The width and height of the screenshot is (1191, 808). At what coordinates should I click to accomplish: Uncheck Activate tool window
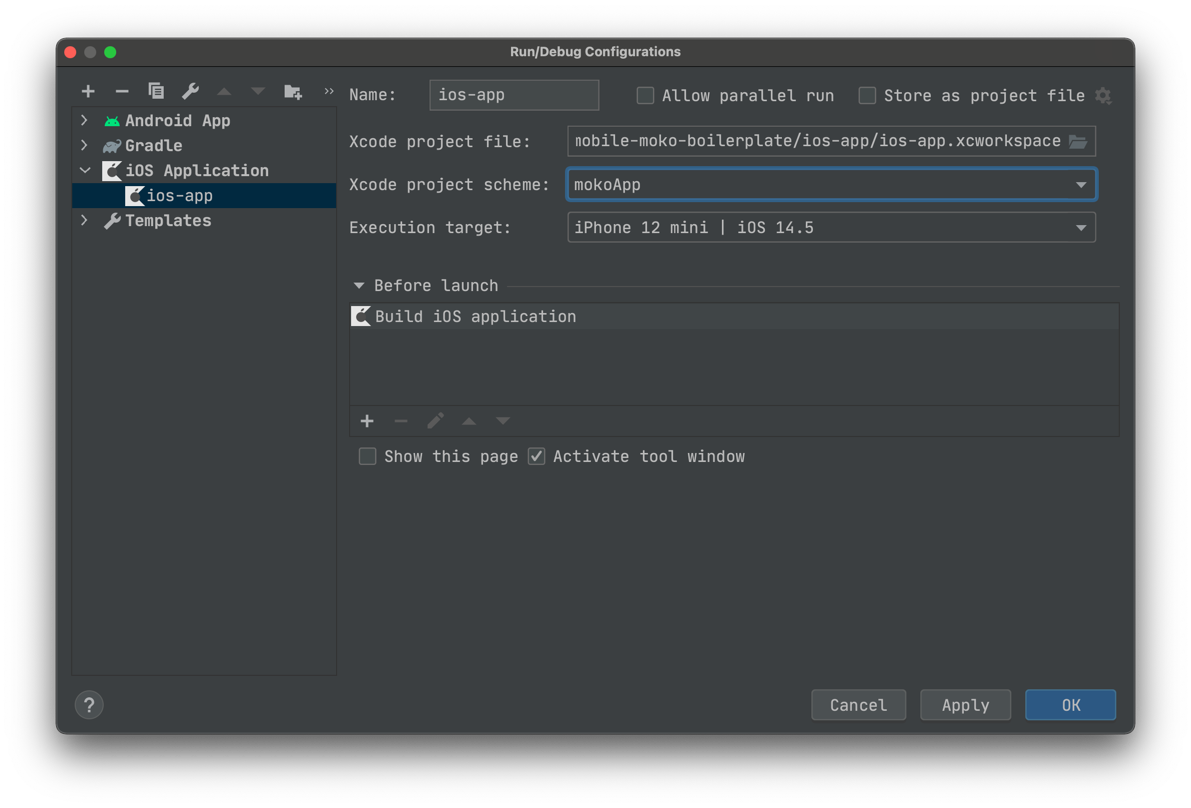(x=536, y=456)
